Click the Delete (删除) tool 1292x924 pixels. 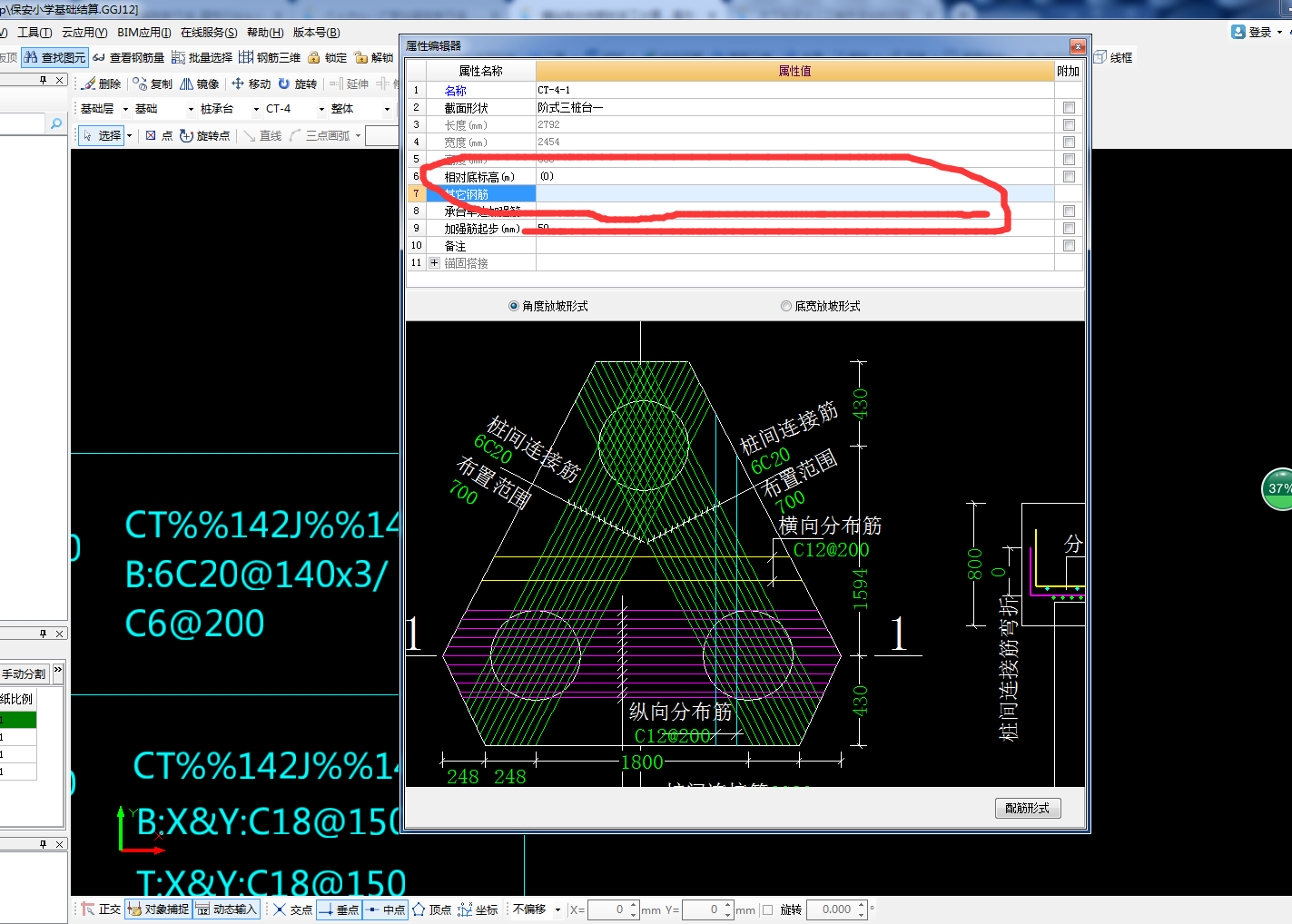[101, 84]
